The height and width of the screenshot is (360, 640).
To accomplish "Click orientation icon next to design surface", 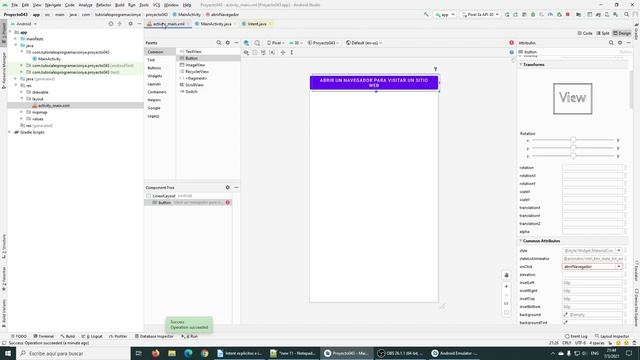I will [x=257, y=42].
